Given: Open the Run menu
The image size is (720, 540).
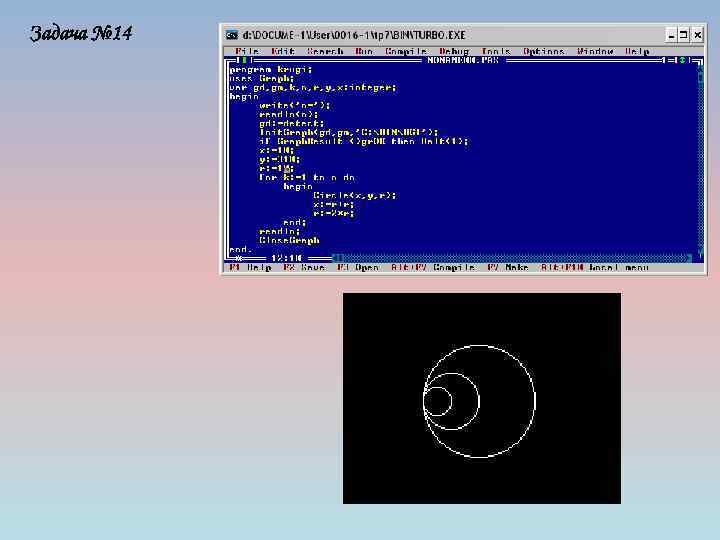Looking at the screenshot, I should click(364, 51).
